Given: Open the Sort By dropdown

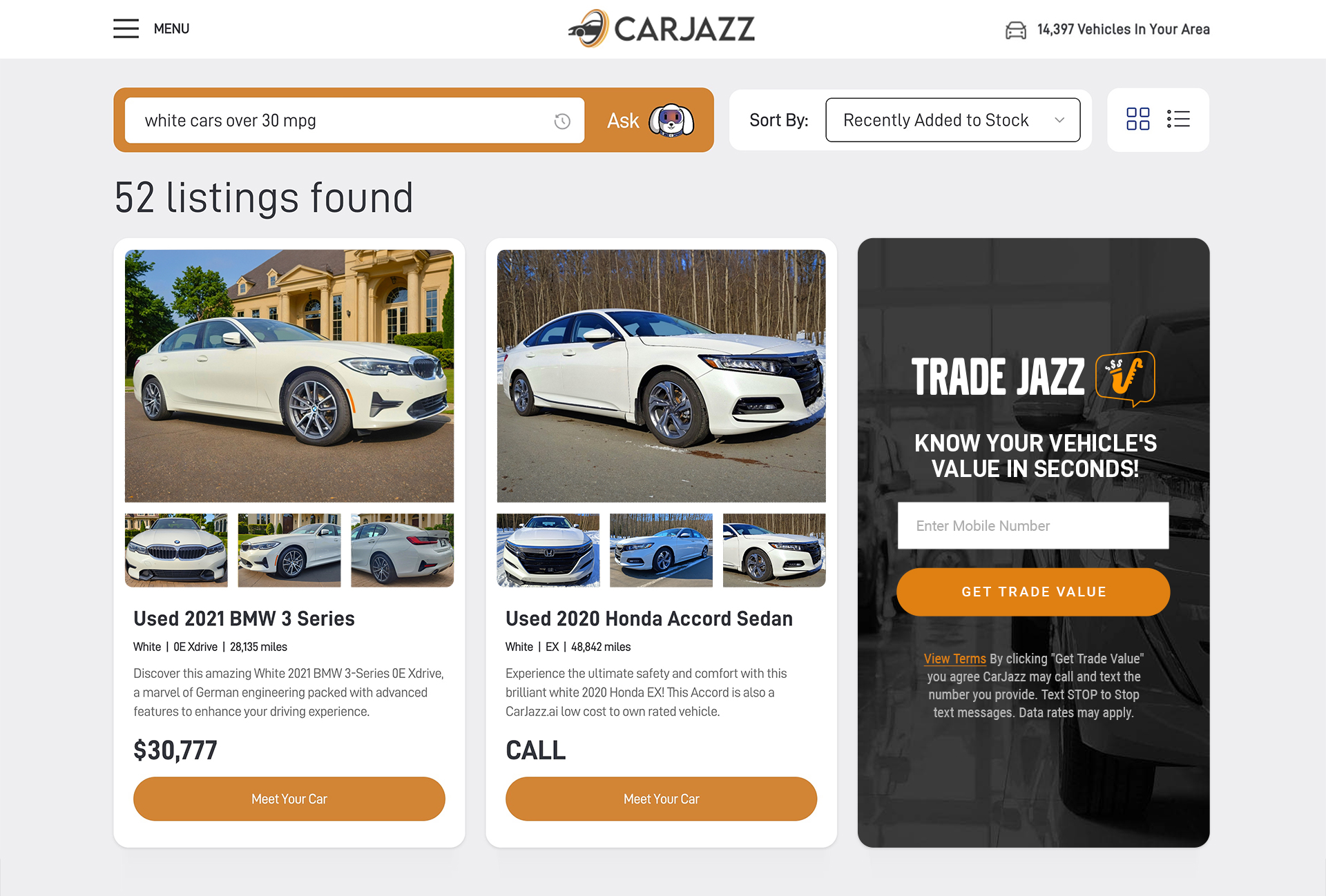Looking at the screenshot, I should pos(952,120).
